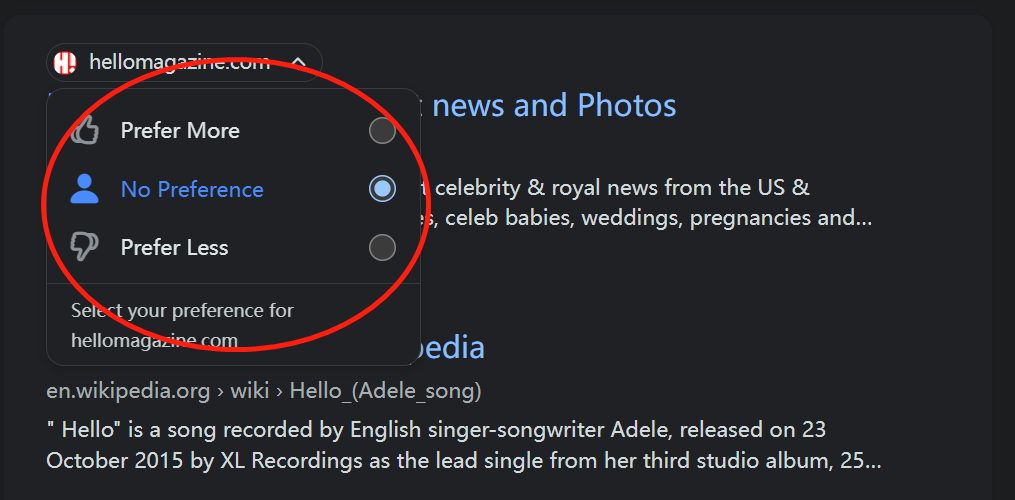Viewport: 1015px width, 500px height.
Task: Choose the Prefer Less menu label
Action: [174, 247]
